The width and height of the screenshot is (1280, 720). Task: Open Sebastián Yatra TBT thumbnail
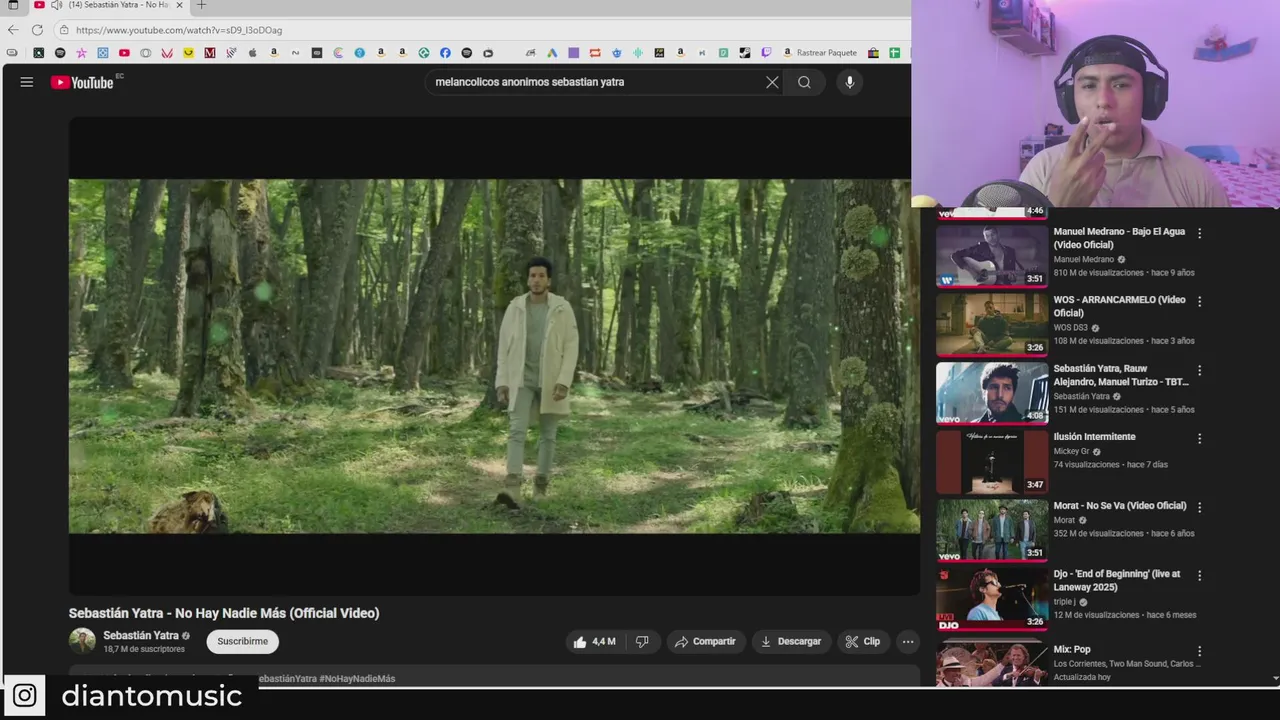coord(992,393)
